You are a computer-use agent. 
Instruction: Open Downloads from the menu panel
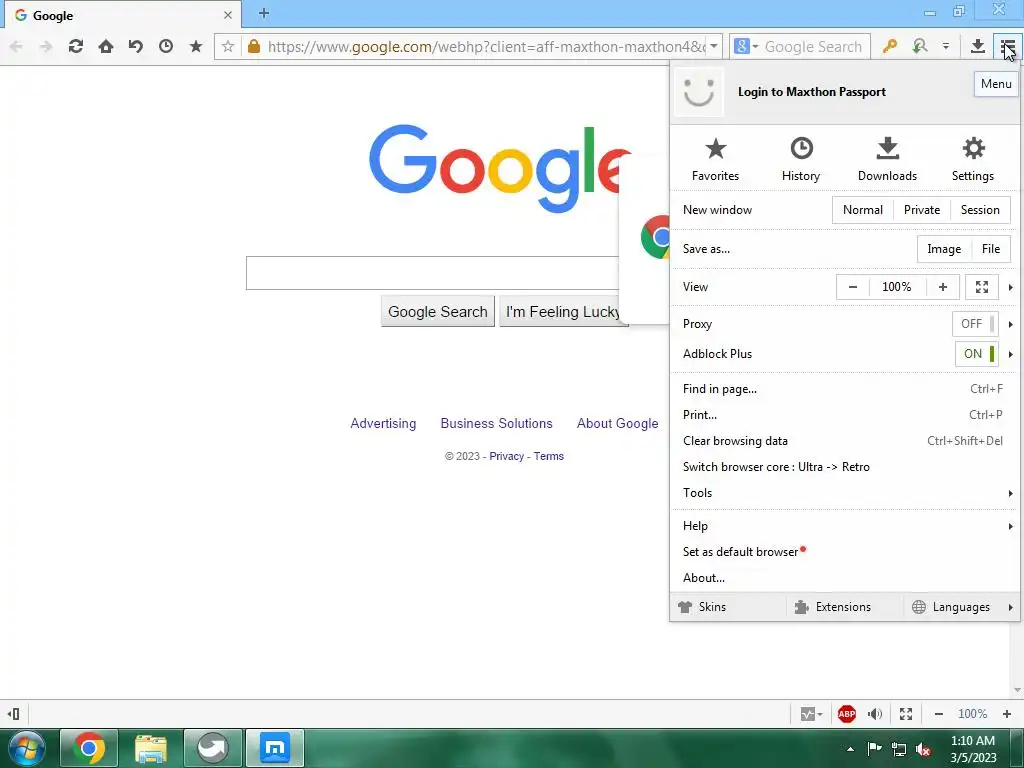(888, 159)
